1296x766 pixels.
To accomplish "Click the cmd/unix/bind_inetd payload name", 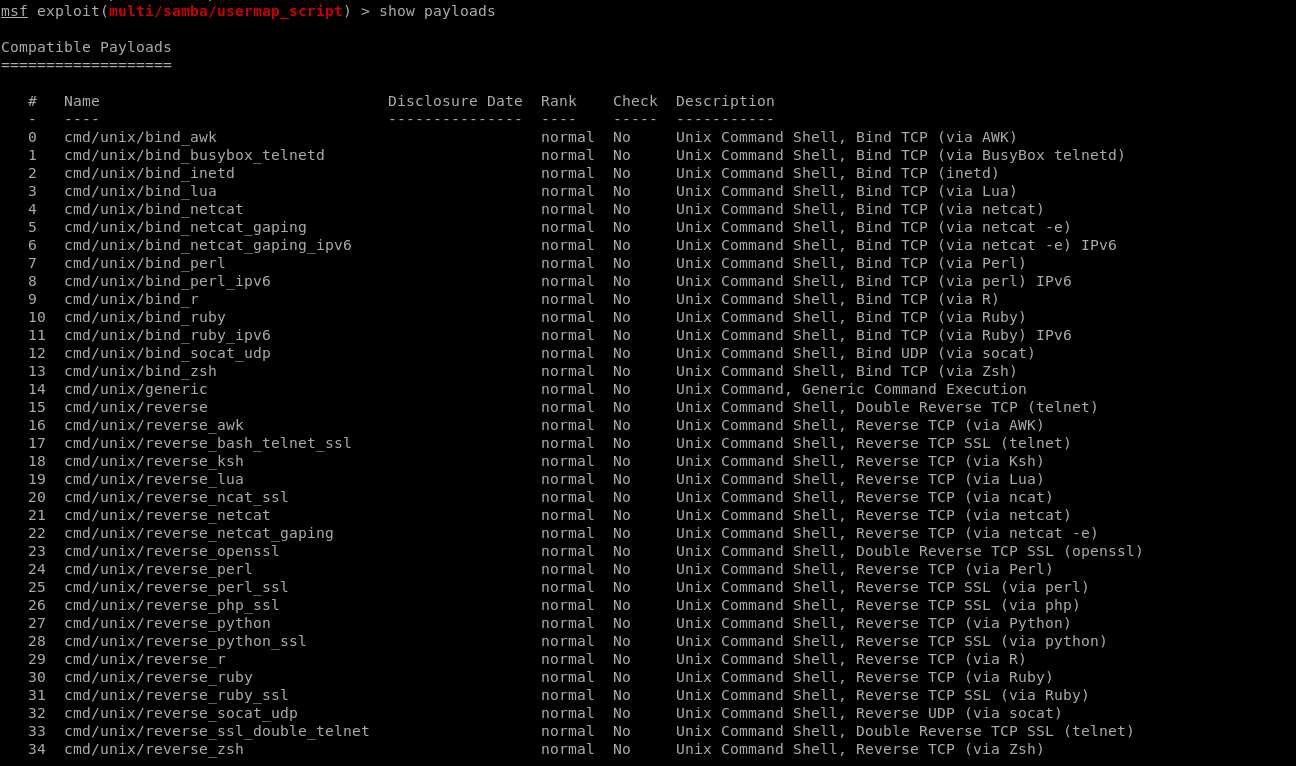I will [149, 173].
